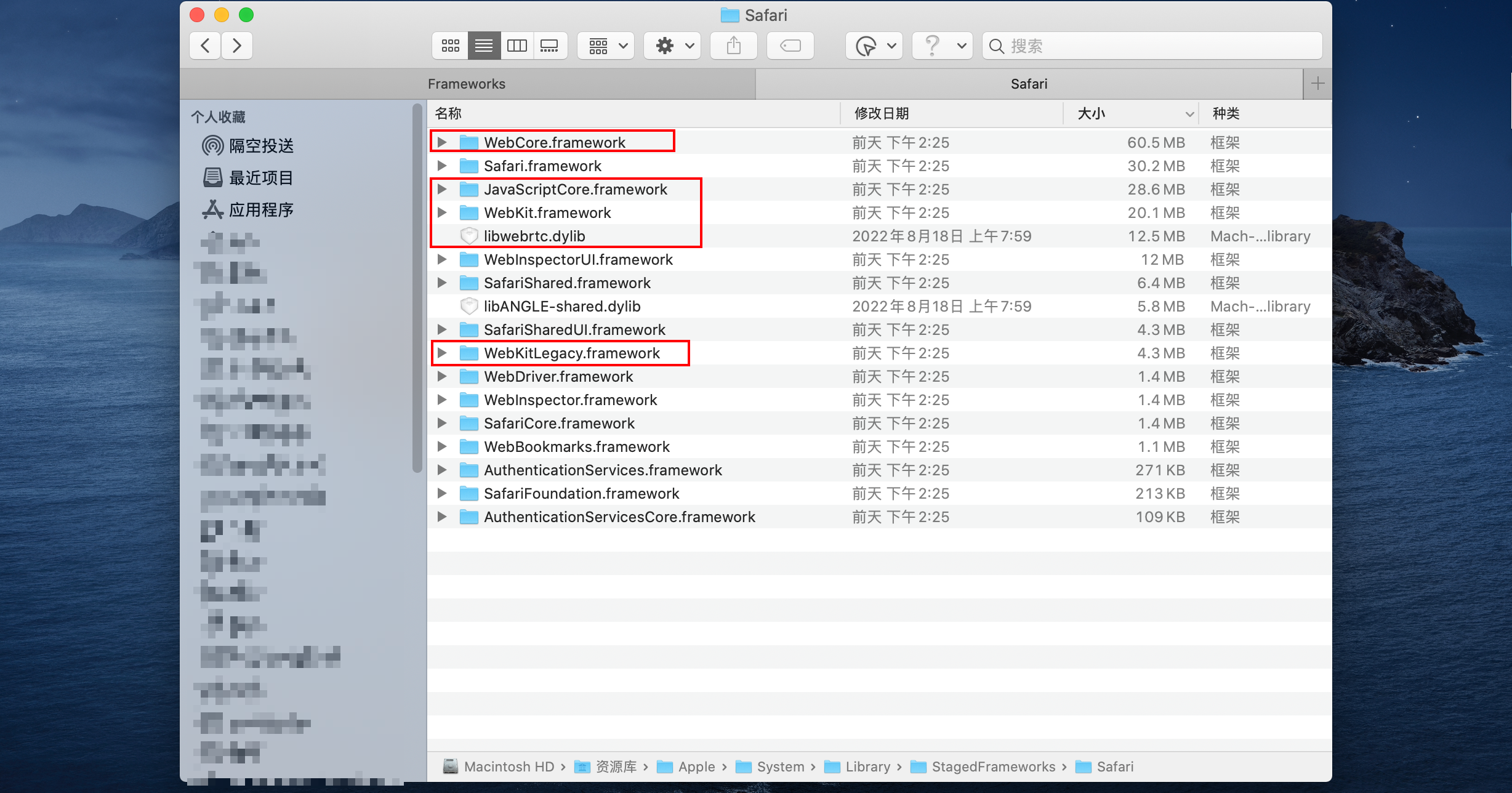Click the back navigation button
Image resolution: width=1512 pixels, height=793 pixels.
point(204,45)
